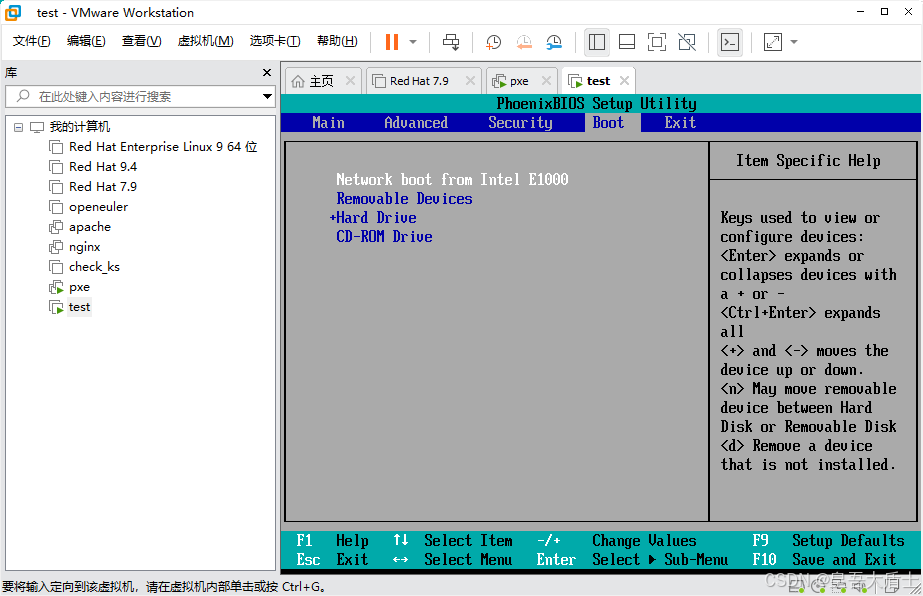This screenshot has height=596, width=923.
Task: Switch to Unity mode icon
Action: [x=687, y=42]
